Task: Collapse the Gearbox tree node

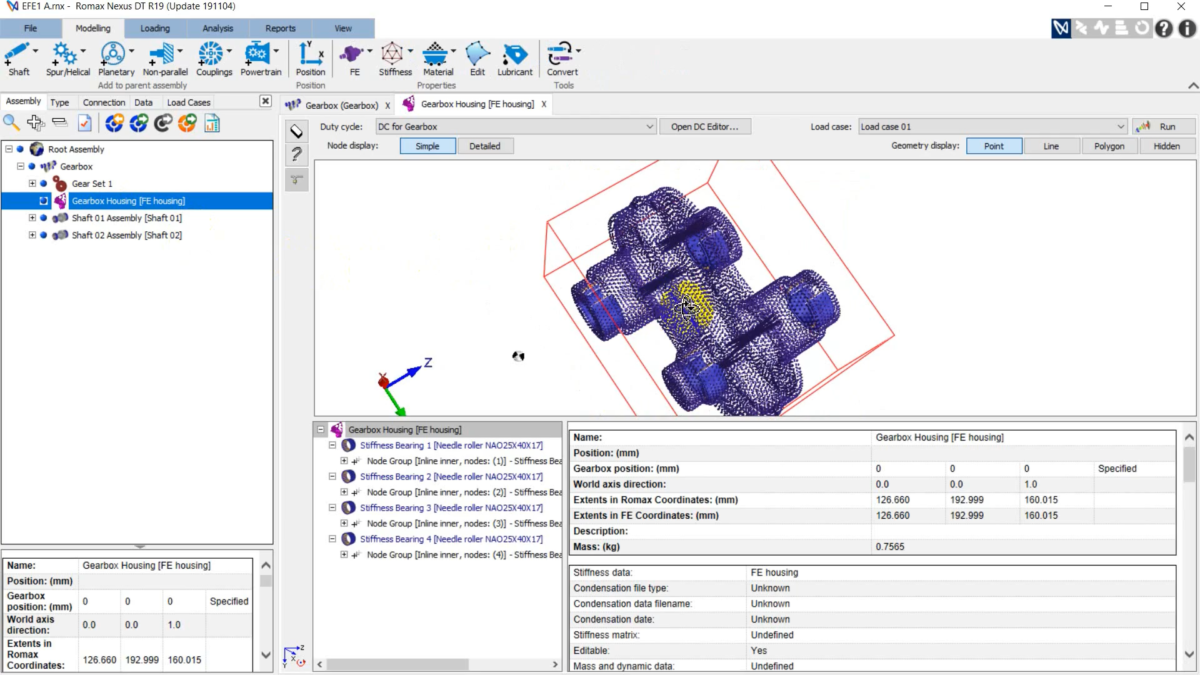Action: point(21,167)
